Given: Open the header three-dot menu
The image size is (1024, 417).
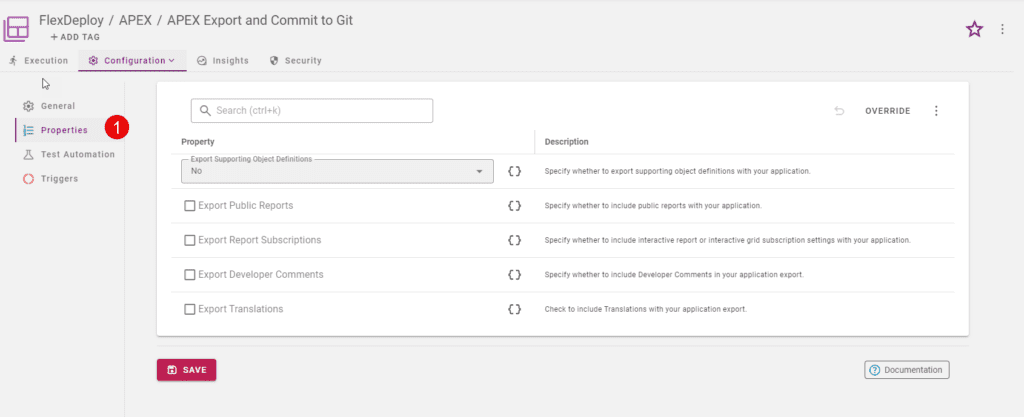Looking at the screenshot, I should pos(1002,29).
